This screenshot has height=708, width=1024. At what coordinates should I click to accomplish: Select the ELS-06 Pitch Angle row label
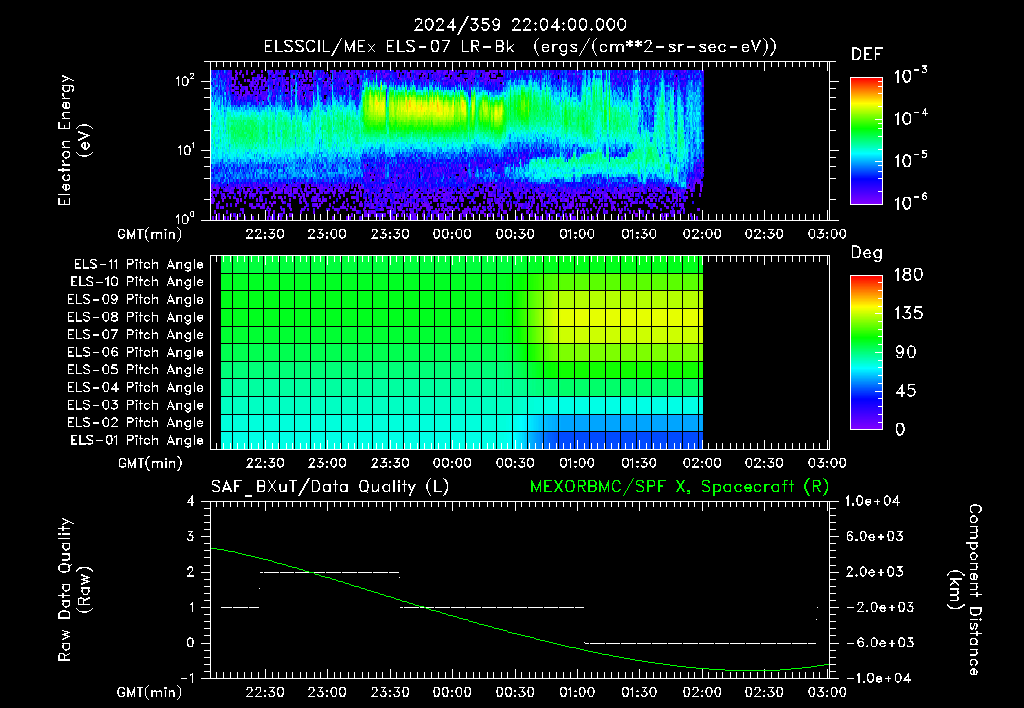pos(136,352)
